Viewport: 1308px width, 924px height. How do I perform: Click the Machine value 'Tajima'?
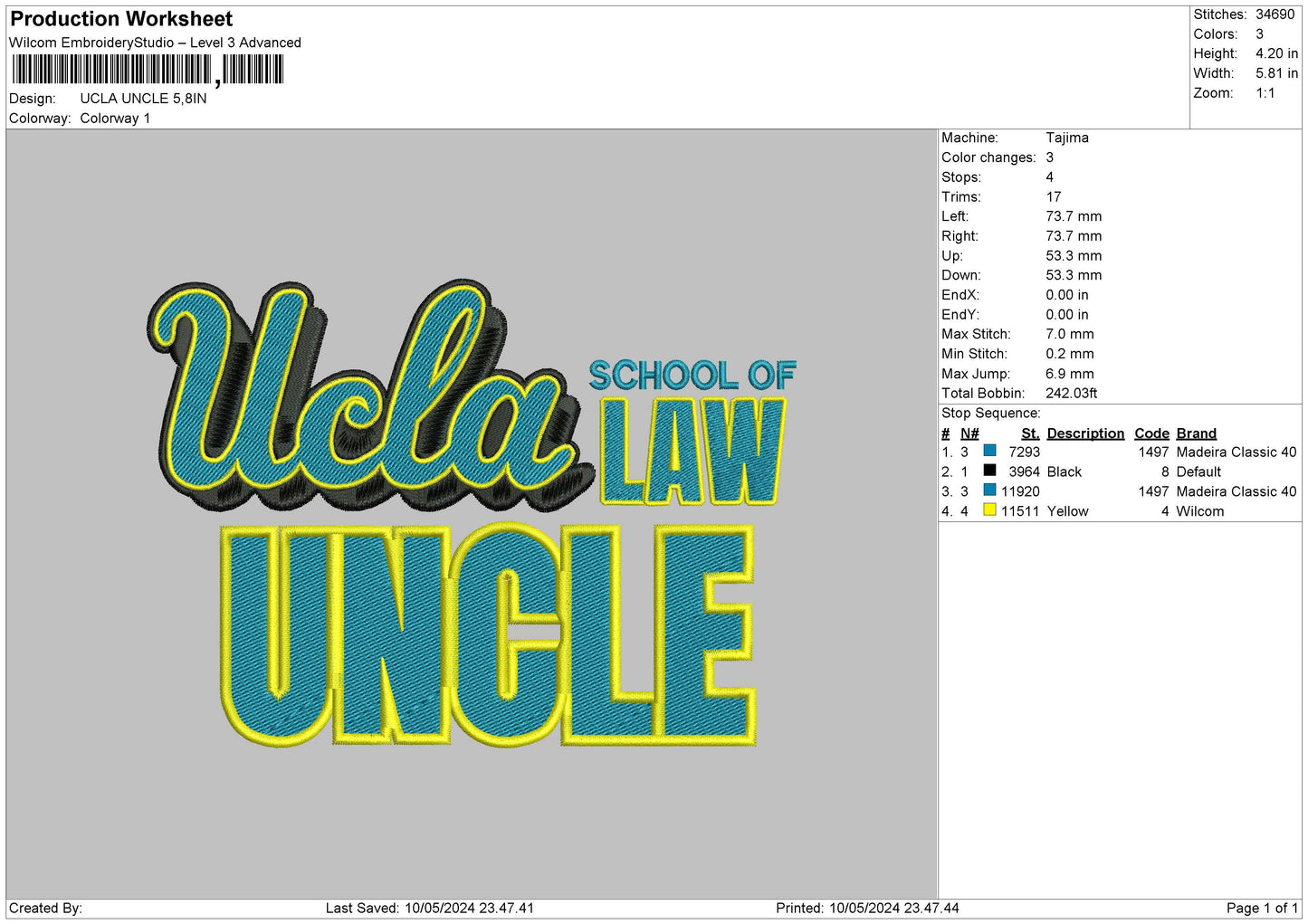point(1067,138)
